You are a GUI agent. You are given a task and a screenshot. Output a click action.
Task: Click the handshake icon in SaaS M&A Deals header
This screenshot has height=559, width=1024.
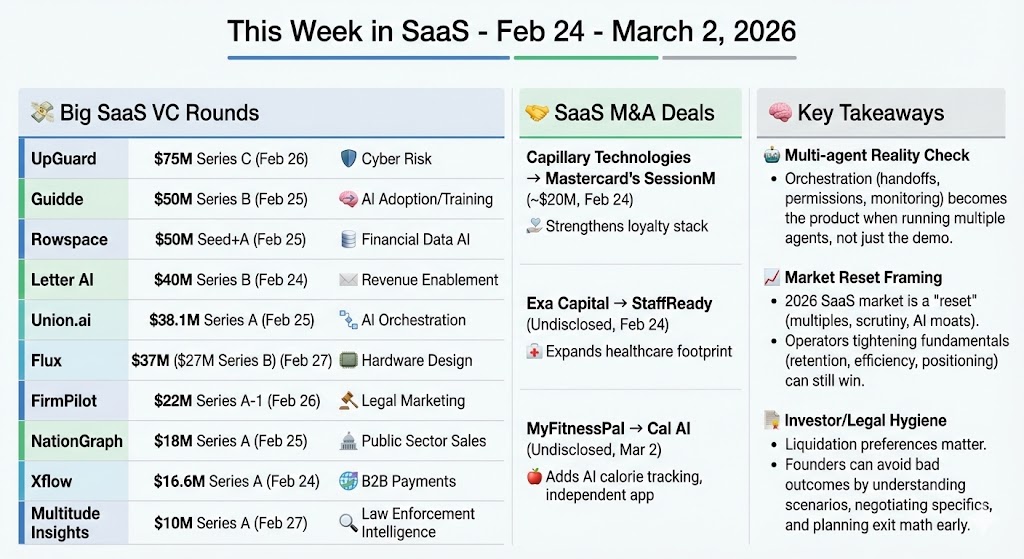pos(537,113)
